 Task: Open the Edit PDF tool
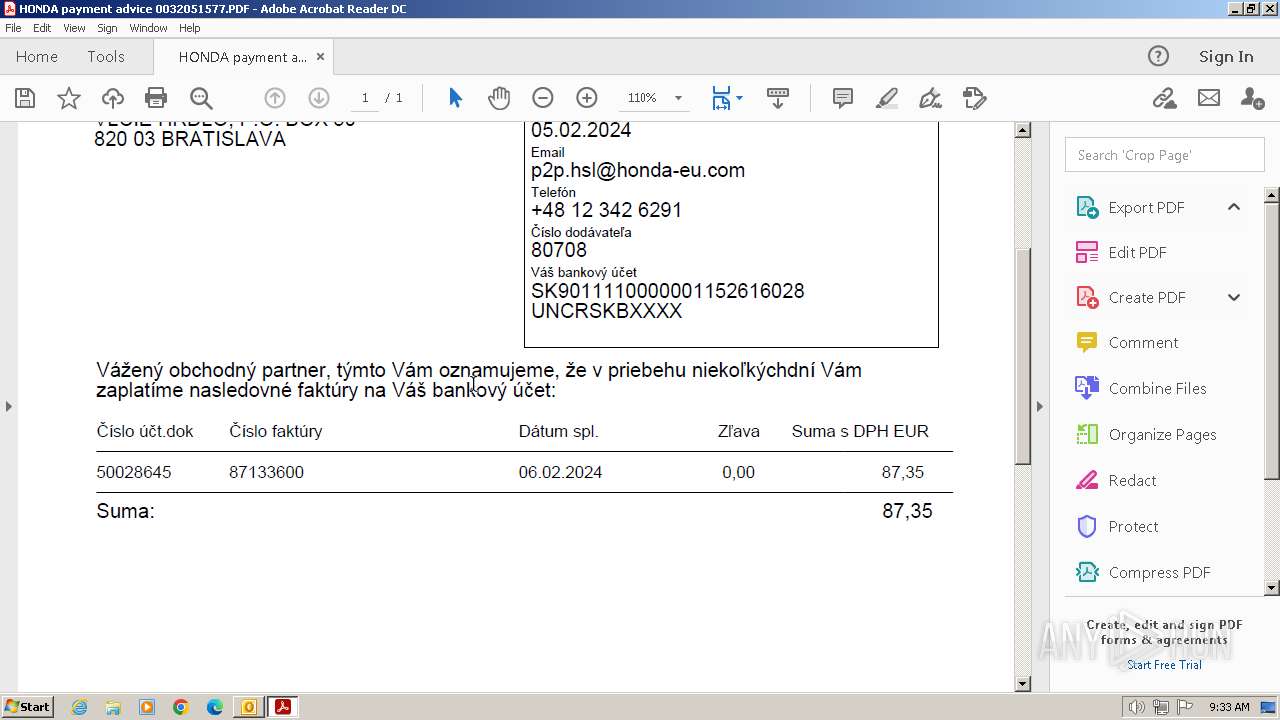point(1137,252)
